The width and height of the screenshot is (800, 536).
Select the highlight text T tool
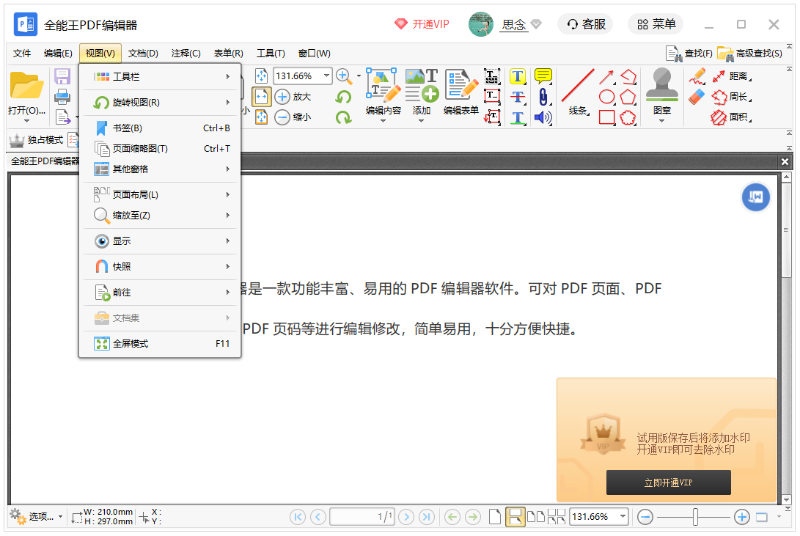point(518,76)
